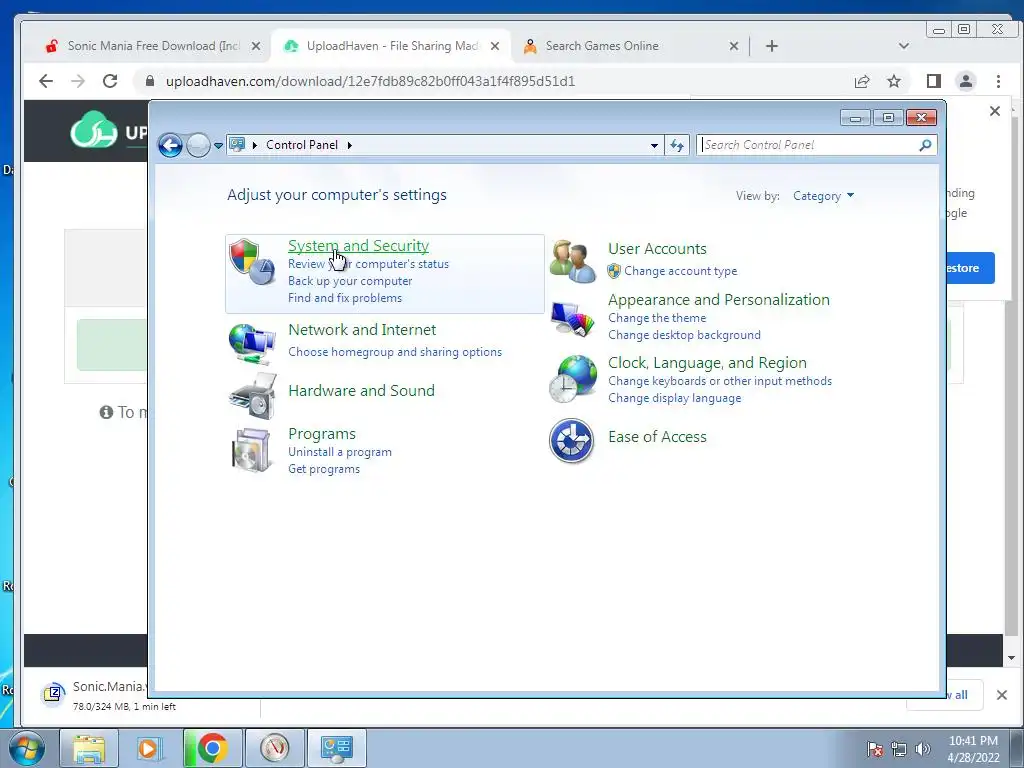The image size is (1024, 768).
Task: Open Change display language link
Action: [x=675, y=398]
